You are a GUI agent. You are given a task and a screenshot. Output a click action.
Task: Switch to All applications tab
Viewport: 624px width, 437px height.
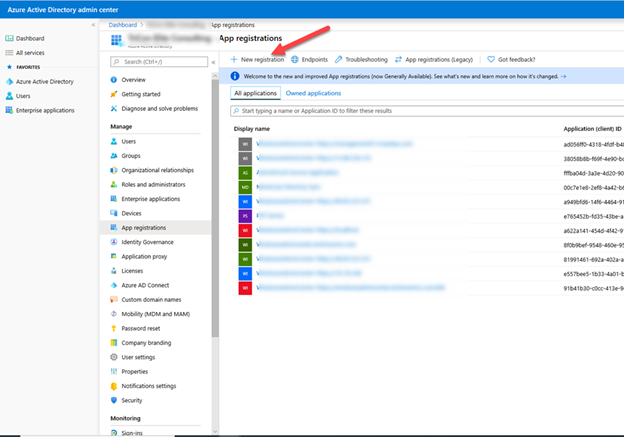pos(255,93)
